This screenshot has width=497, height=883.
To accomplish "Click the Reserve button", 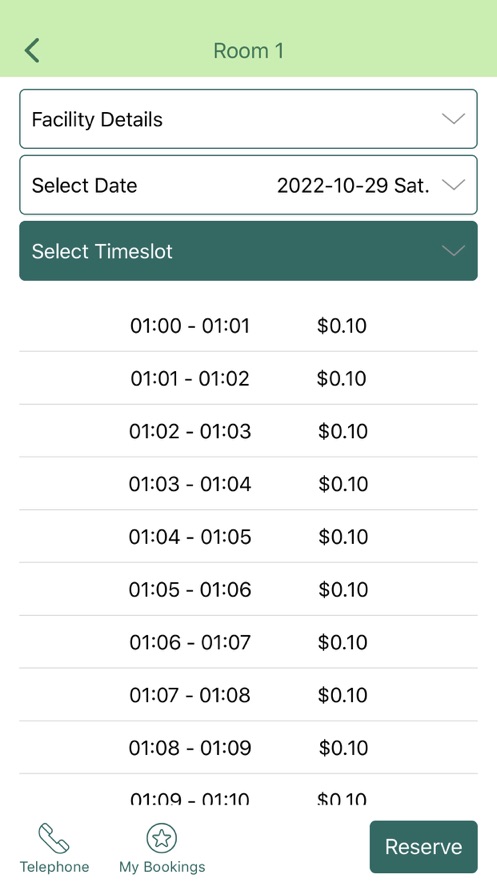I will point(423,846).
